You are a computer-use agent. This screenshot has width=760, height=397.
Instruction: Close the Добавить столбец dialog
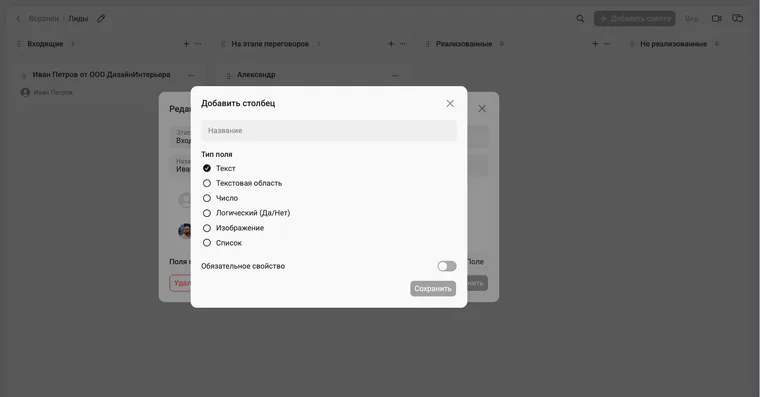(x=450, y=104)
